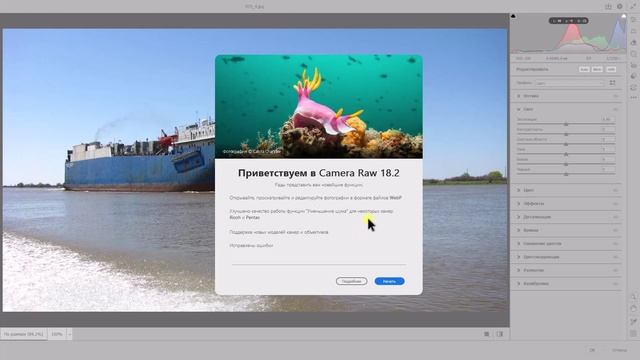This screenshot has width=640, height=360.
Task: Expand the Эффекты panel
Action: coord(519,203)
